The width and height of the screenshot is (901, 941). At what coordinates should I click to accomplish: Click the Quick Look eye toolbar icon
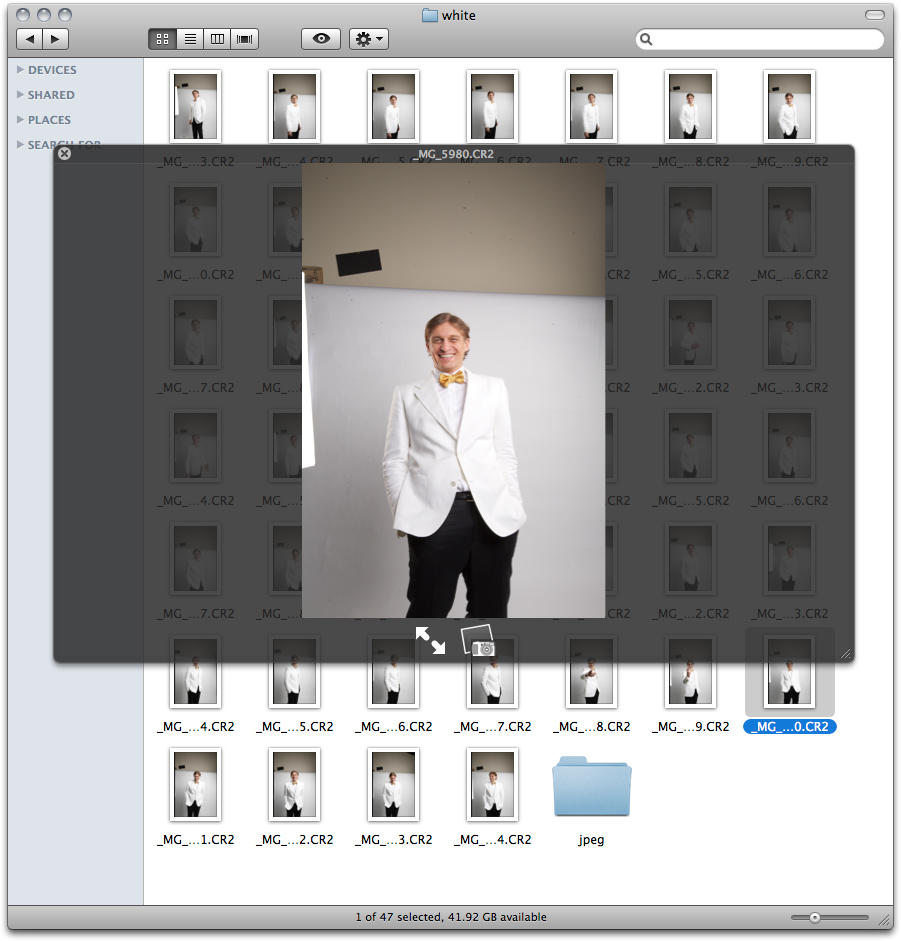[321, 39]
